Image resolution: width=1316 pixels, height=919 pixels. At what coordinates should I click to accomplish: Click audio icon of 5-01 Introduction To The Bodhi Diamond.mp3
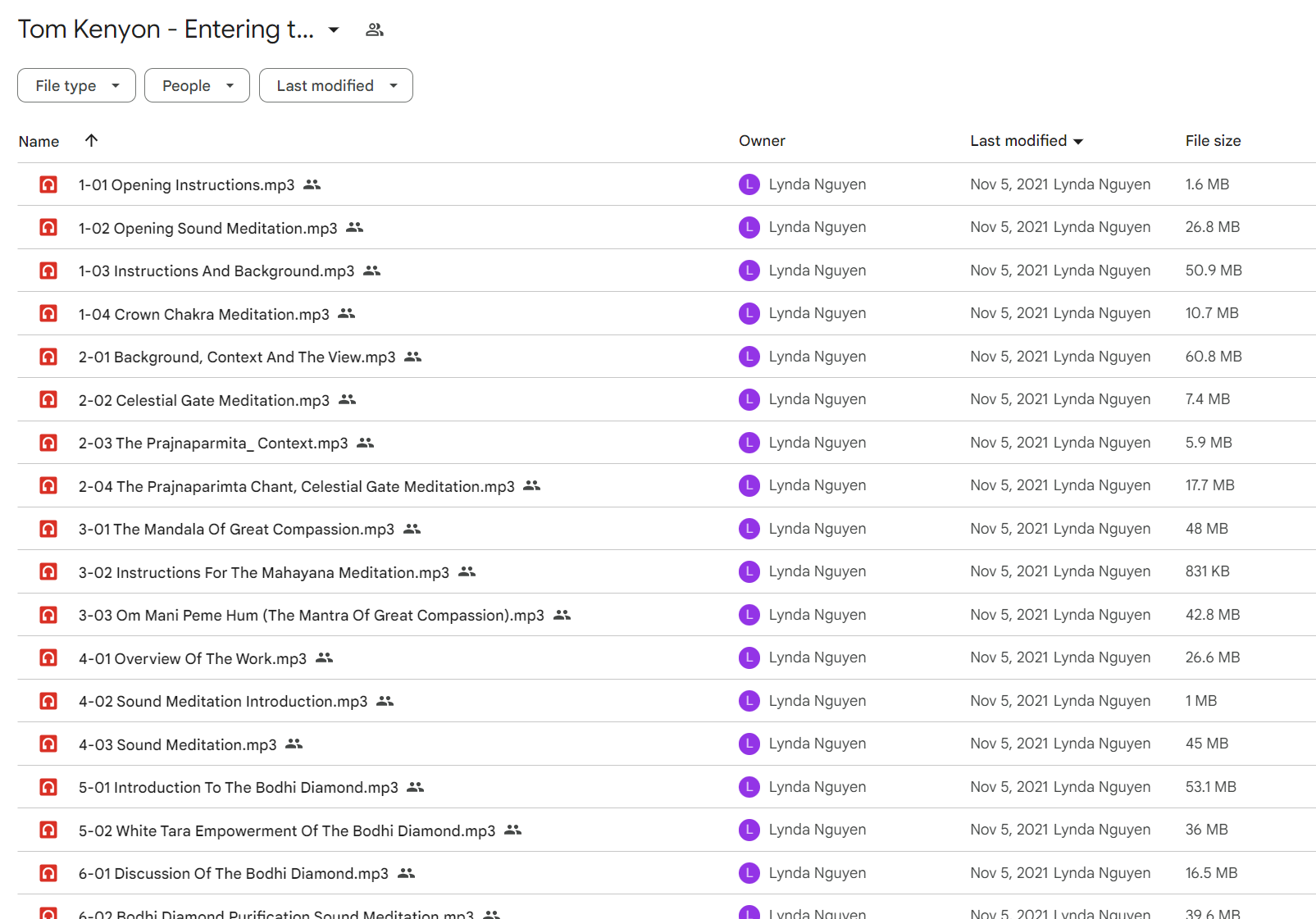click(48, 787)
